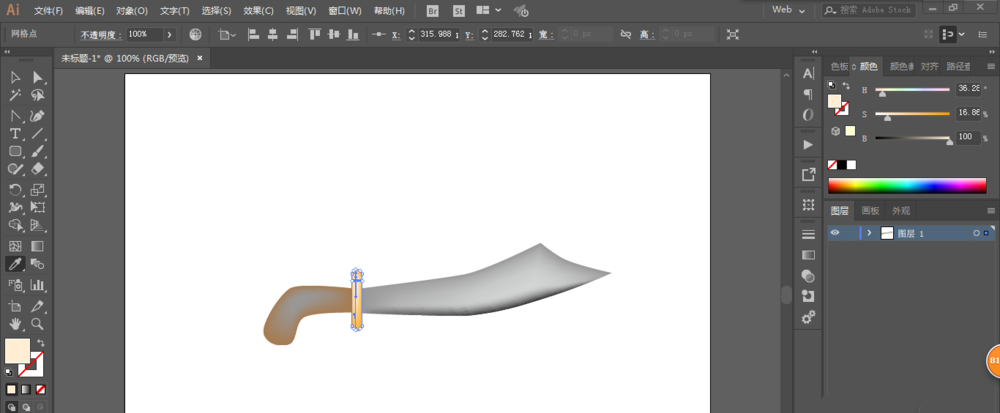
Task: Select the Direct Selection arrow tool
Action: tap(38, 77)
